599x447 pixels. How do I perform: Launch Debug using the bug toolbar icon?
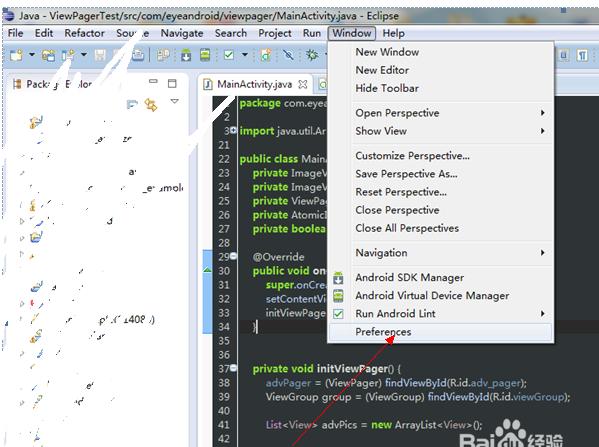[312, 55]
